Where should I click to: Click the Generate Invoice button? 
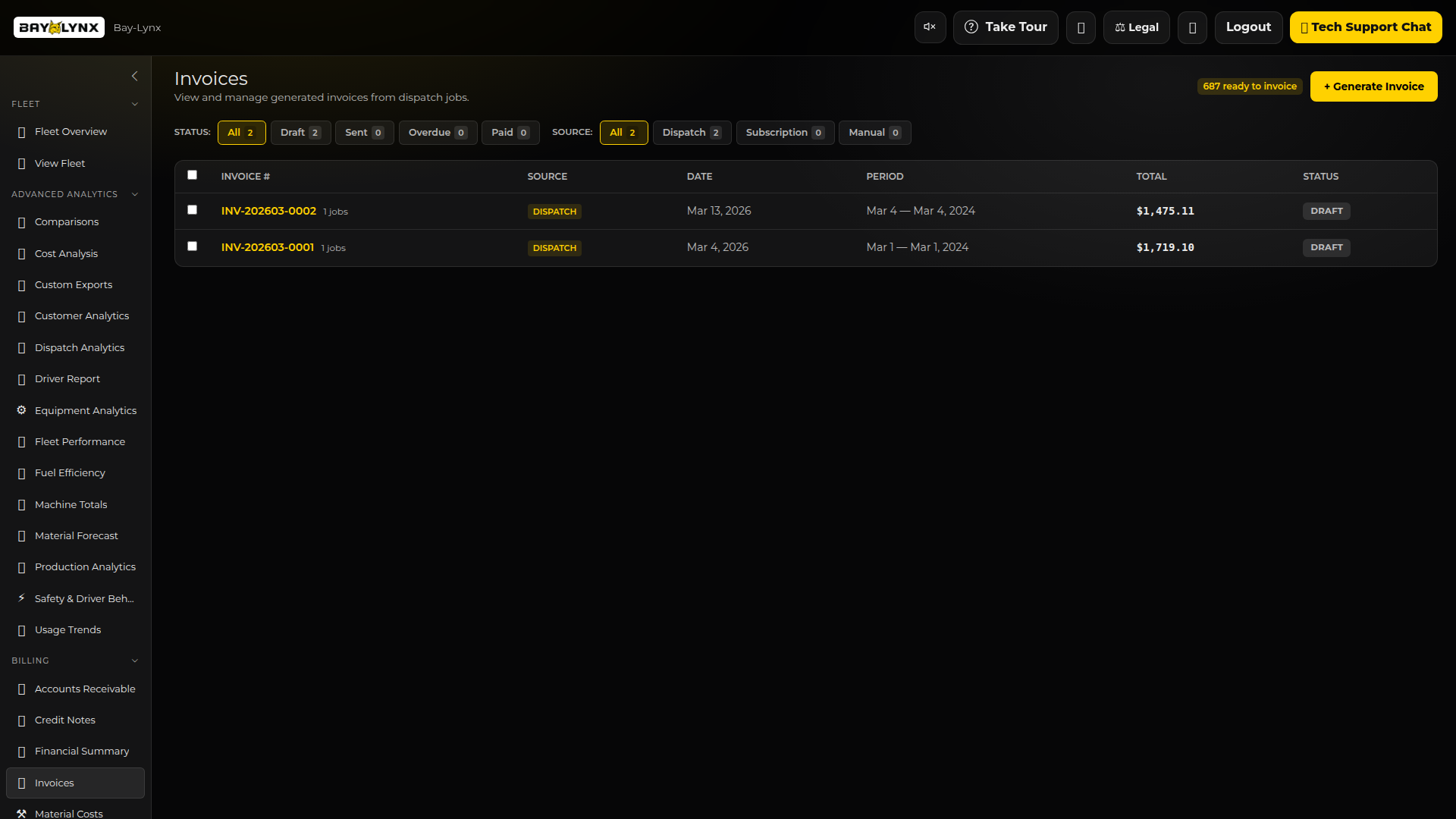coord(1373,86)
